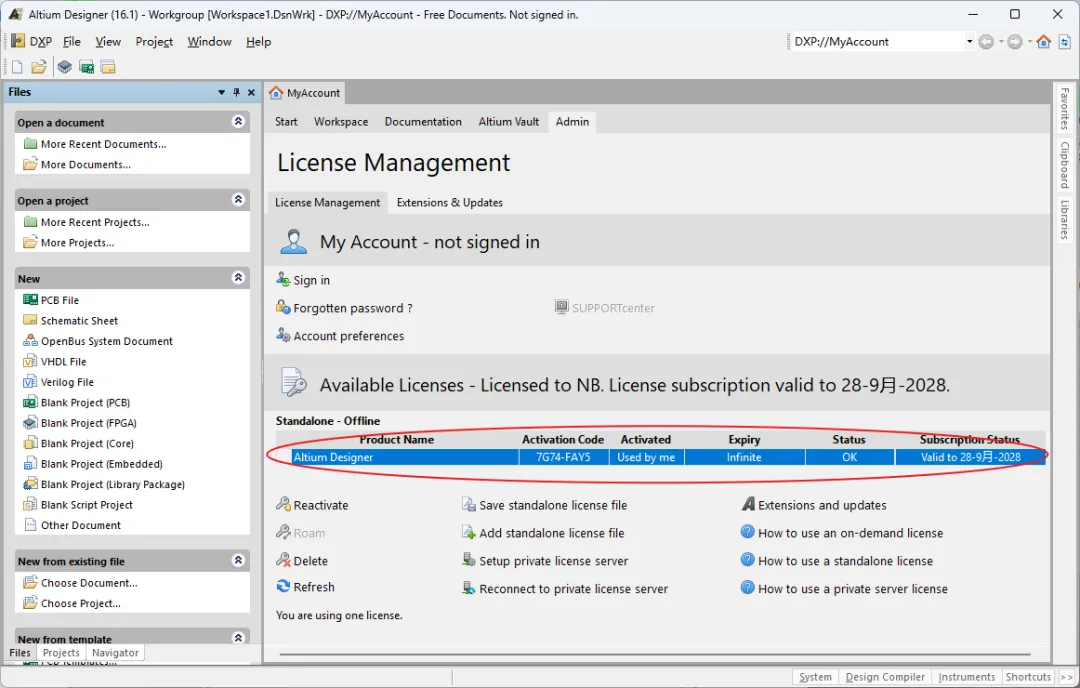1080x688 pixels.
Task: Click the System button in status bar
Action: 815,677
